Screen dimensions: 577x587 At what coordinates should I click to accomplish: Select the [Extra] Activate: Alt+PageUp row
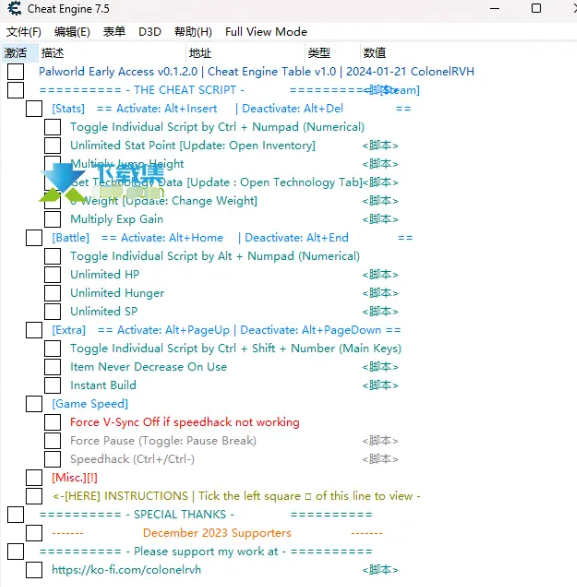coord(226,330)
